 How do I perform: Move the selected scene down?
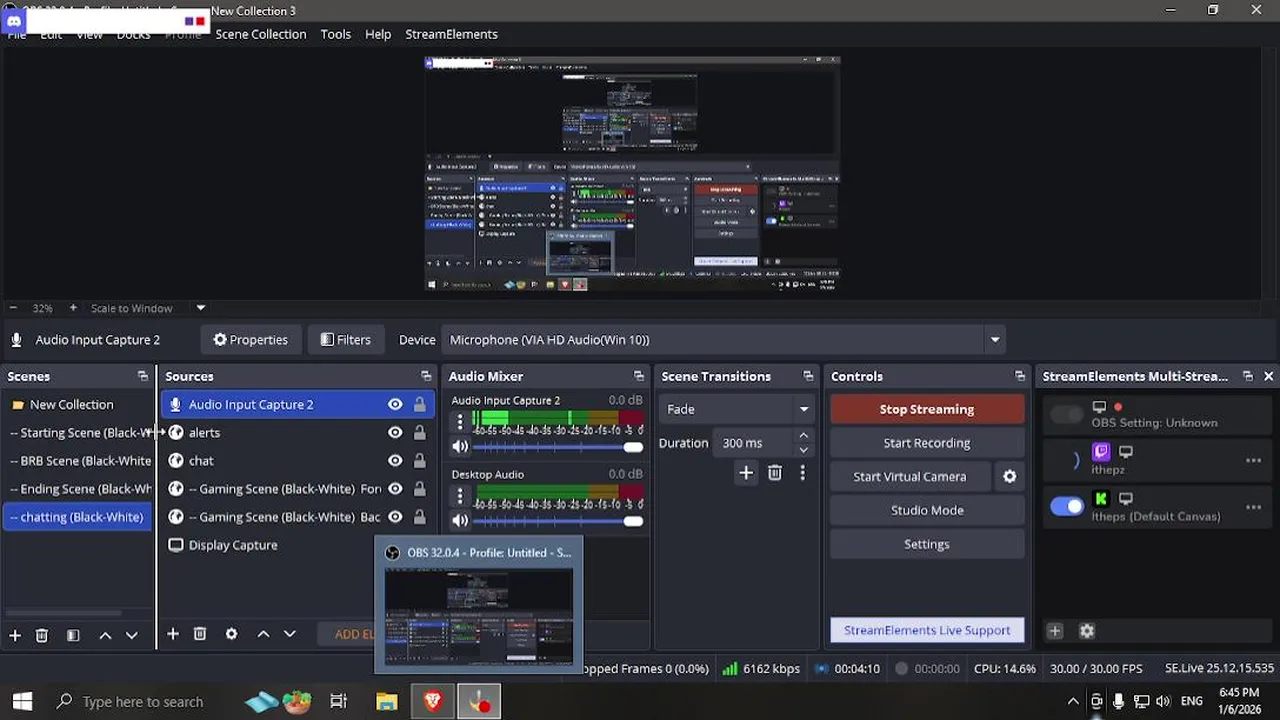(x=131, y=635)
